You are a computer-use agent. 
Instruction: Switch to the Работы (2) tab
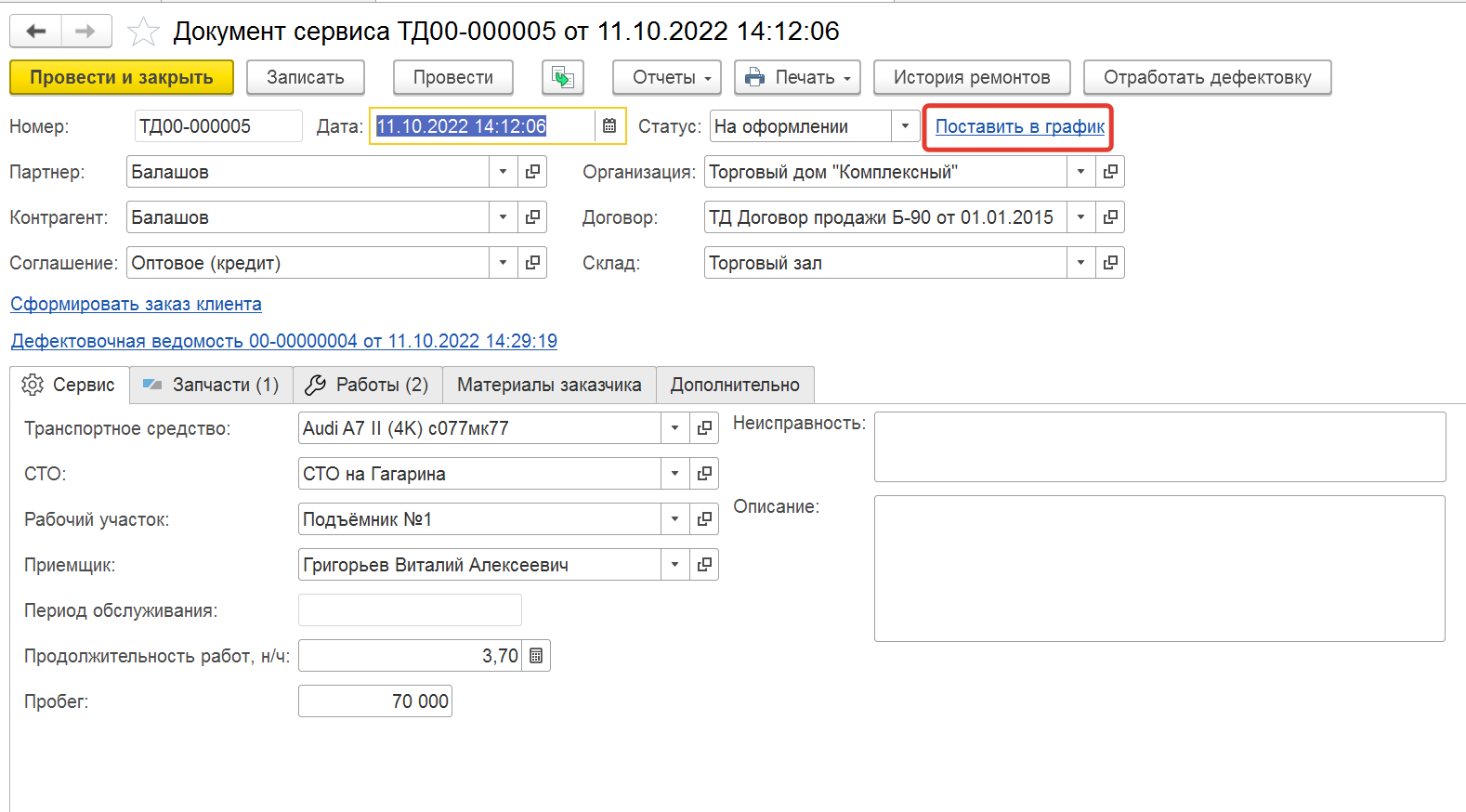(368, 385)
